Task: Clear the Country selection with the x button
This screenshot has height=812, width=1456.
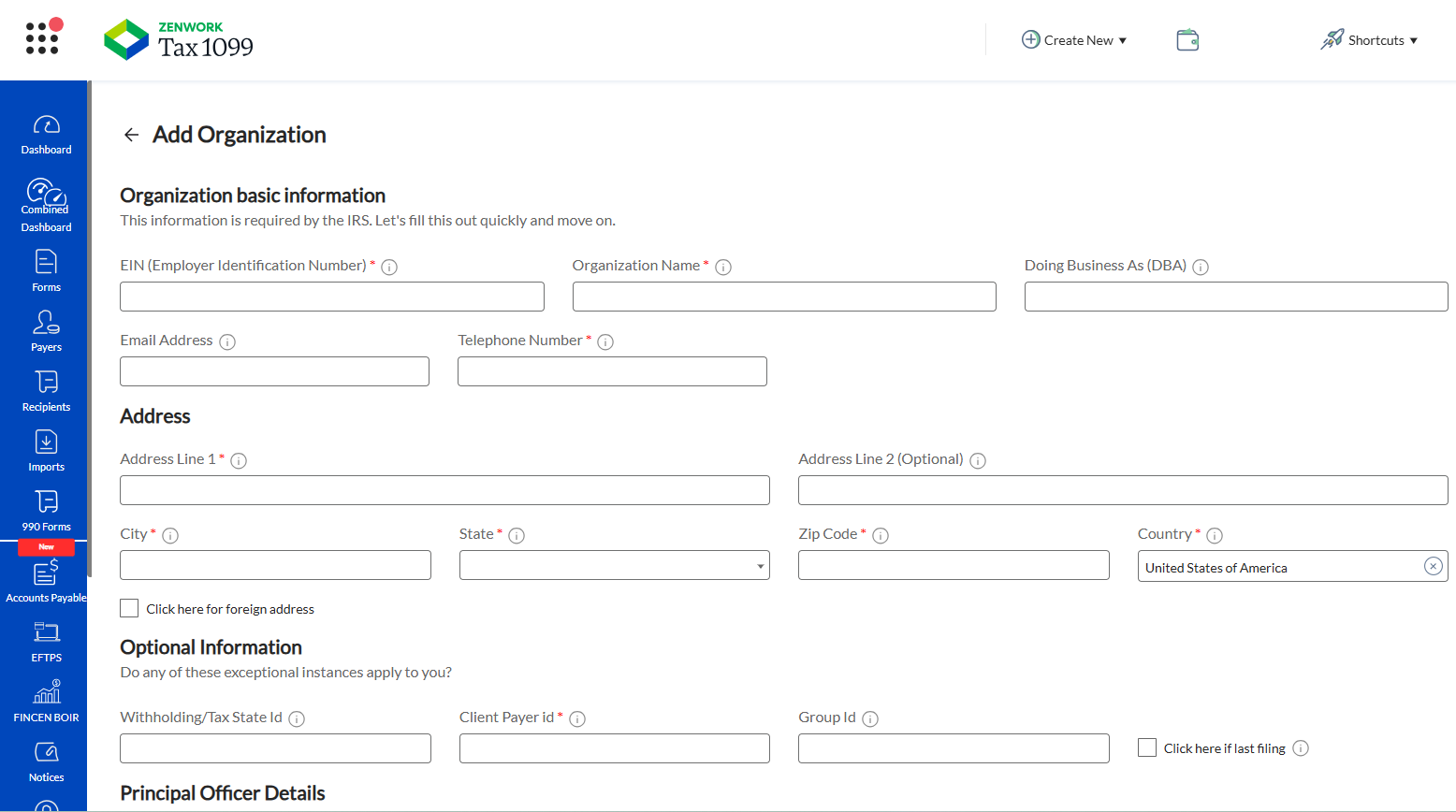Action: [x=1433, y=565]
